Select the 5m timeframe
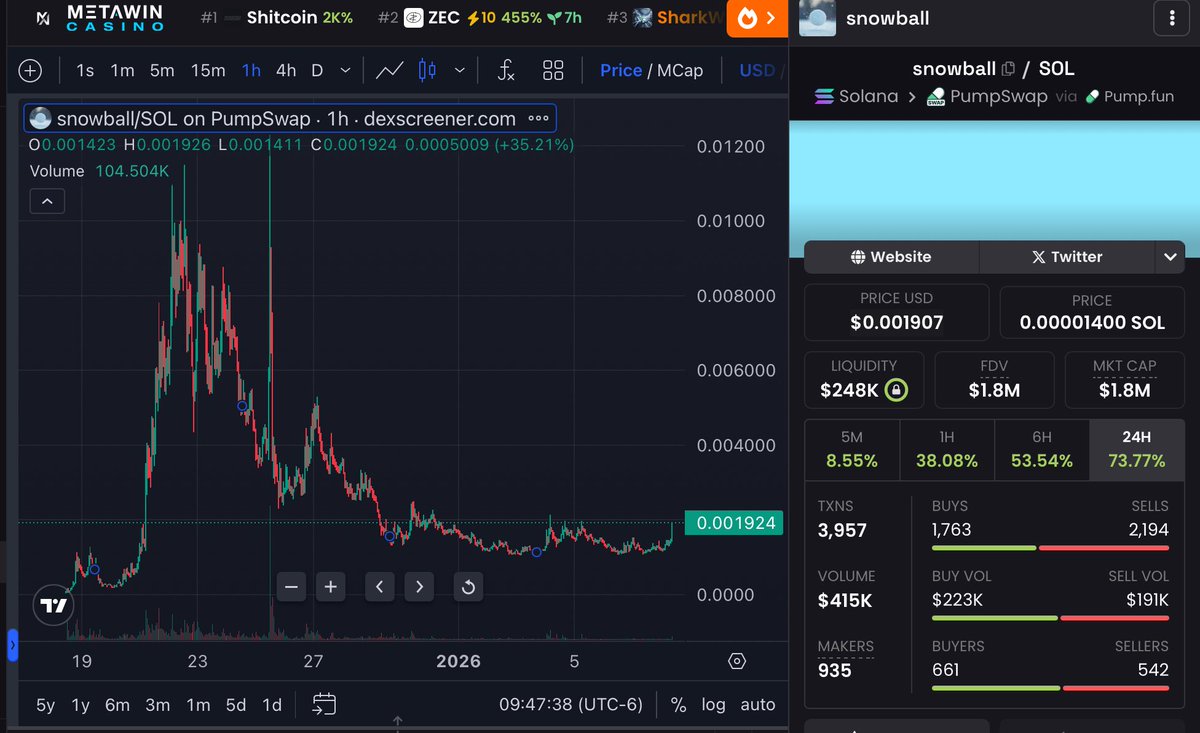Viewport: 1200px width, 733px height. click(x=162, y=71)
